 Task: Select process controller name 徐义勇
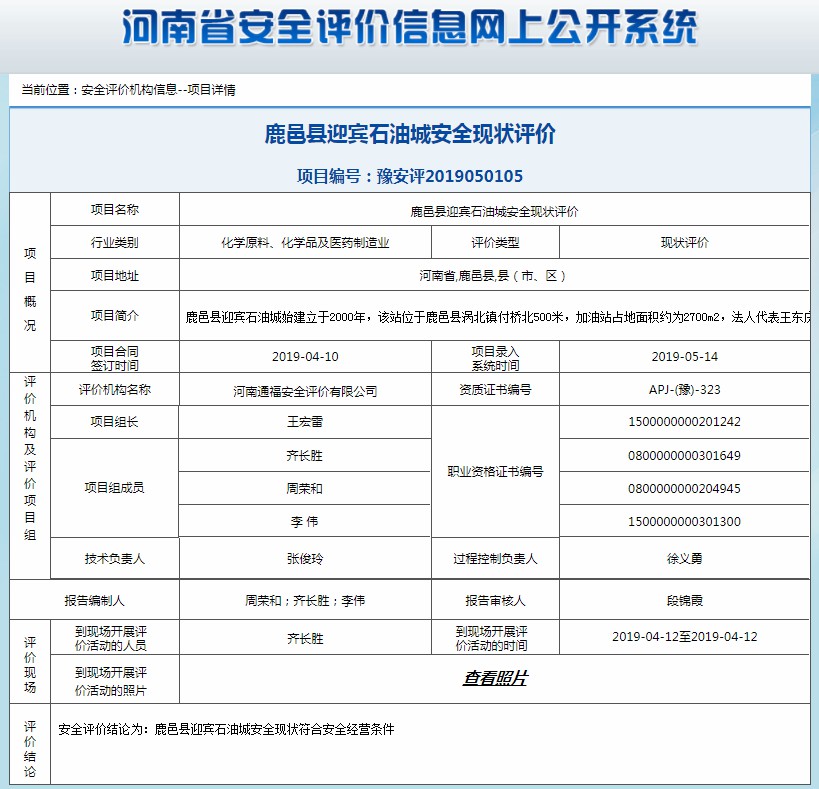click(684, 559)
